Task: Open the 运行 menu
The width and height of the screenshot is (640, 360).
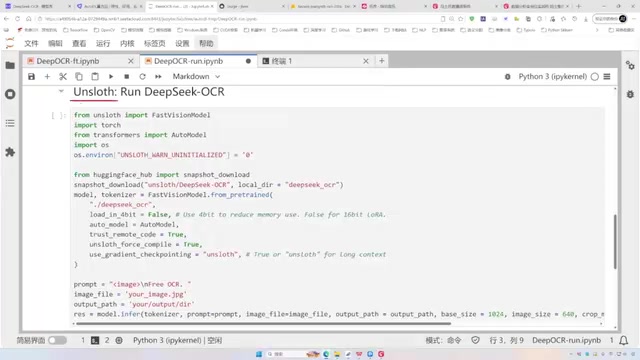Action: (x=103, y=43)
